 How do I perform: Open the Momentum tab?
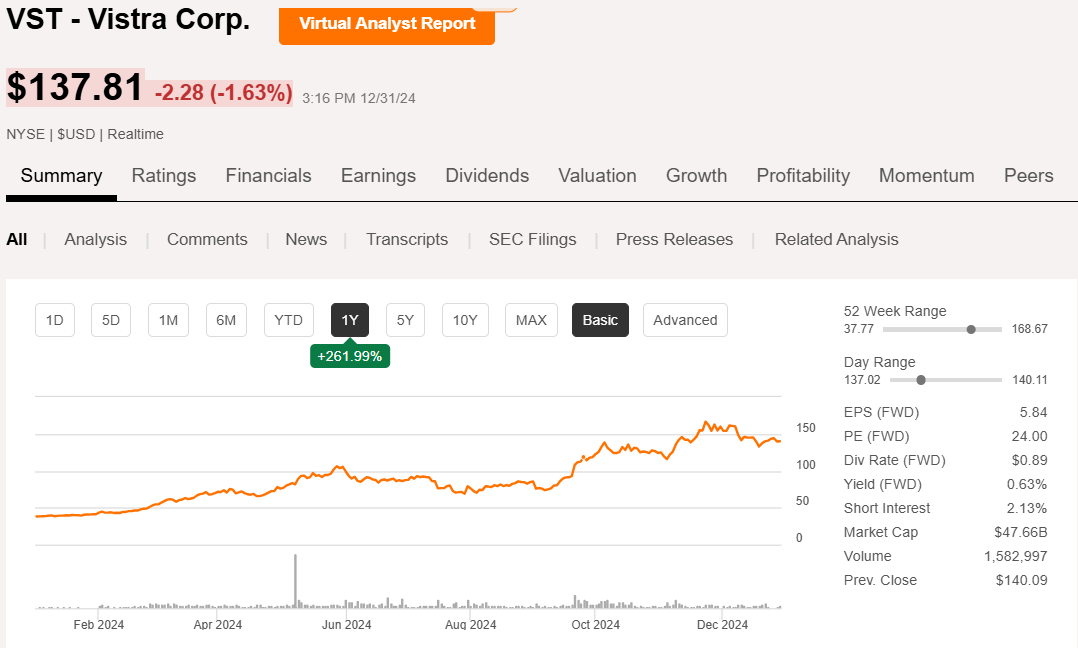coord(926,176)
